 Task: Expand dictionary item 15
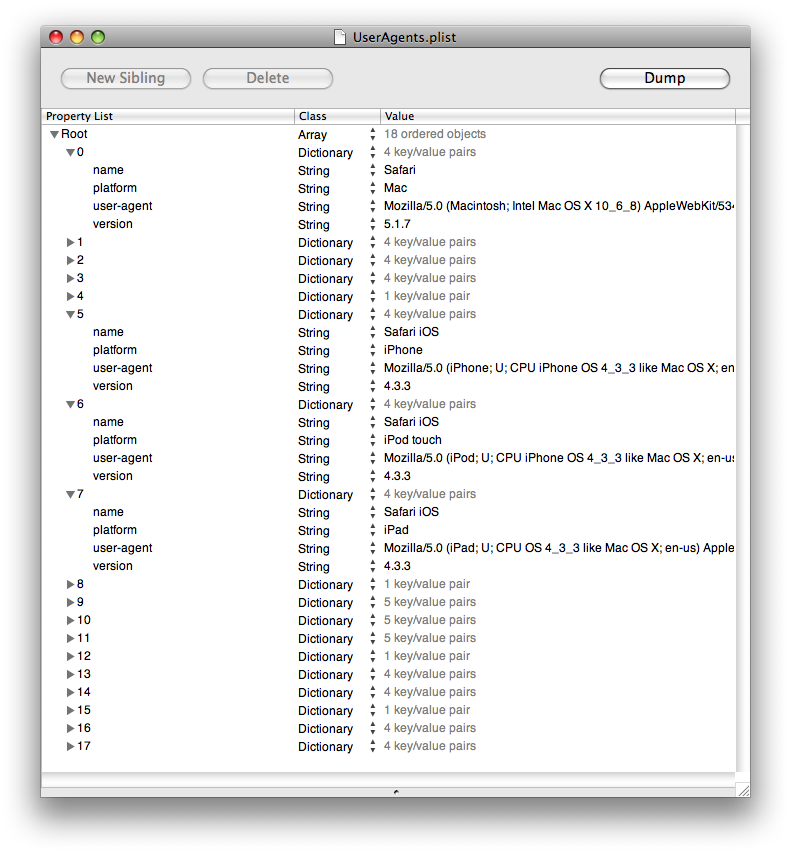pyautogui.click(x=71, y=710)
